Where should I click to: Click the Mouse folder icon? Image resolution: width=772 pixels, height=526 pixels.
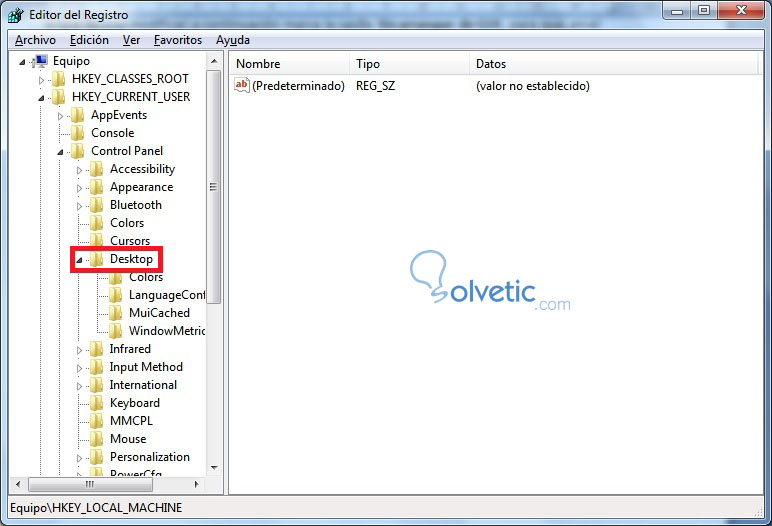[x=96, y=439]
